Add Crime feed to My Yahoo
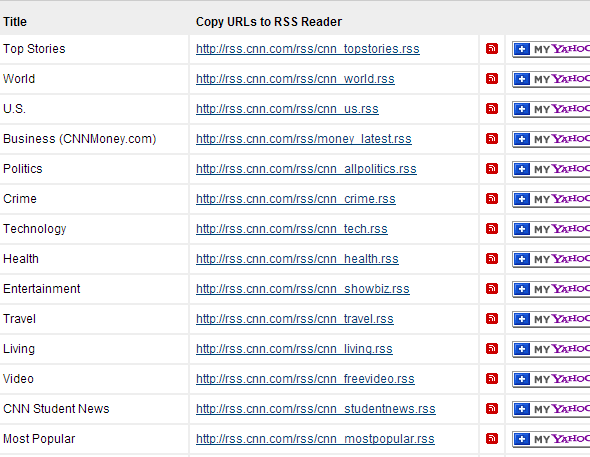This screenshot has width=590, height=457. 551,199
